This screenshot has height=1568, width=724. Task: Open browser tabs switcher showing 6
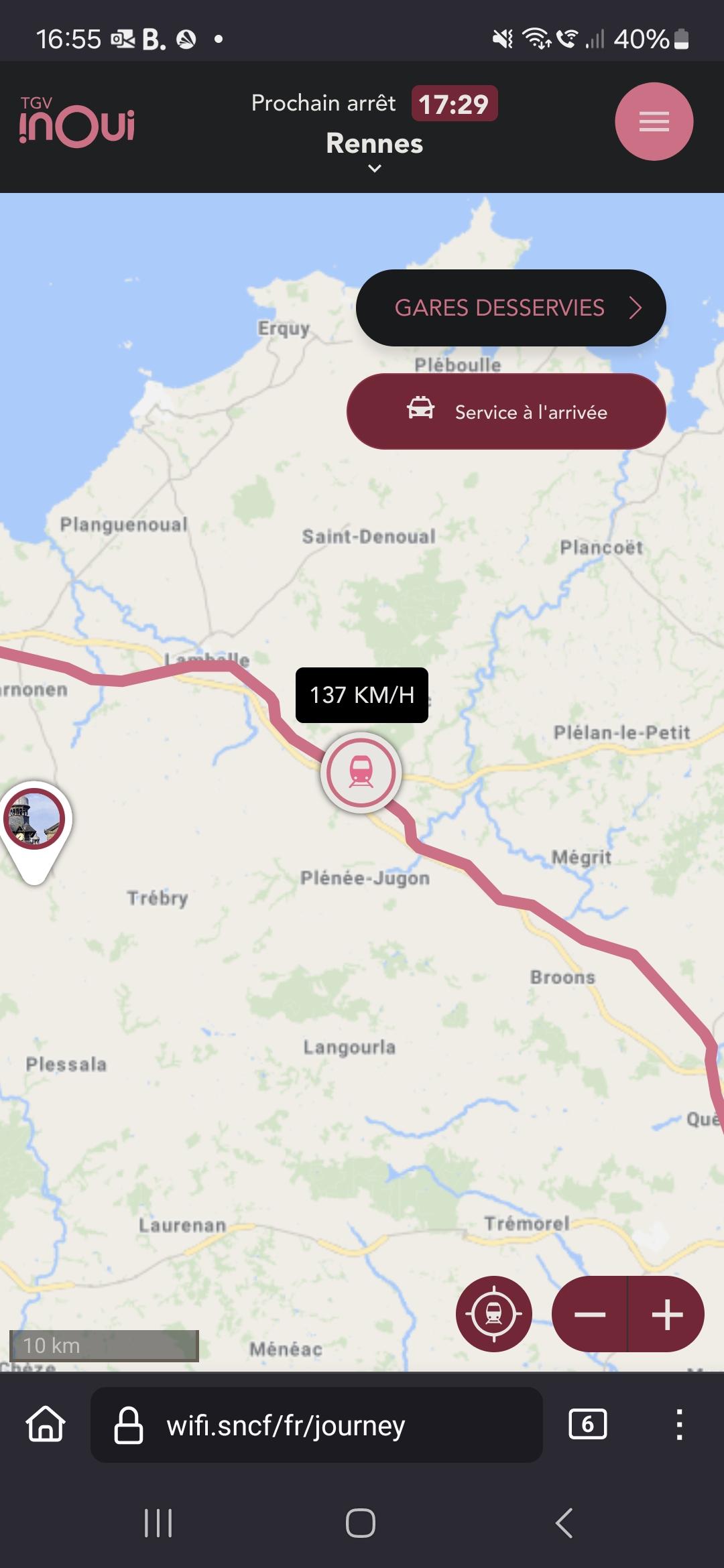587,1424
